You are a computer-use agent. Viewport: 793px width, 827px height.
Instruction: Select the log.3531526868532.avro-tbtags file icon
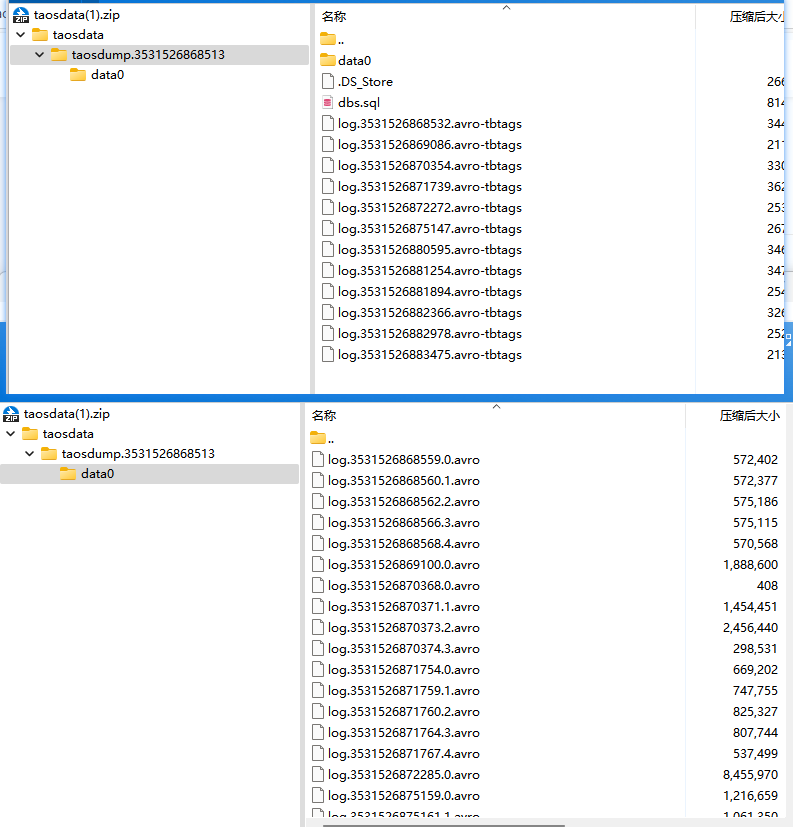point(327,124)
